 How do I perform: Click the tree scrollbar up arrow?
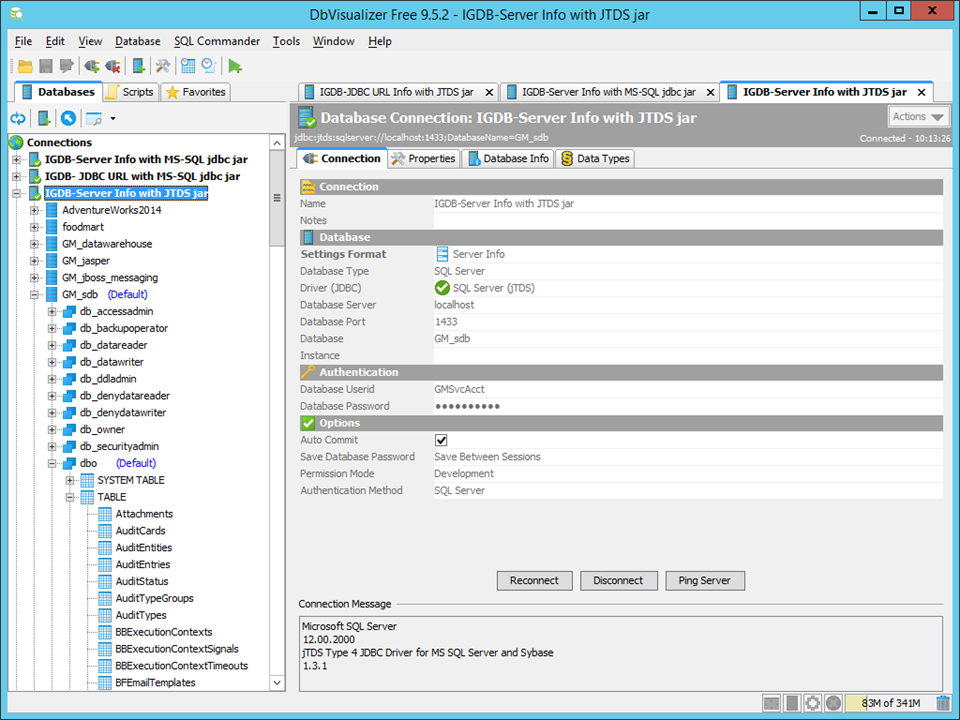coord(277,143)
